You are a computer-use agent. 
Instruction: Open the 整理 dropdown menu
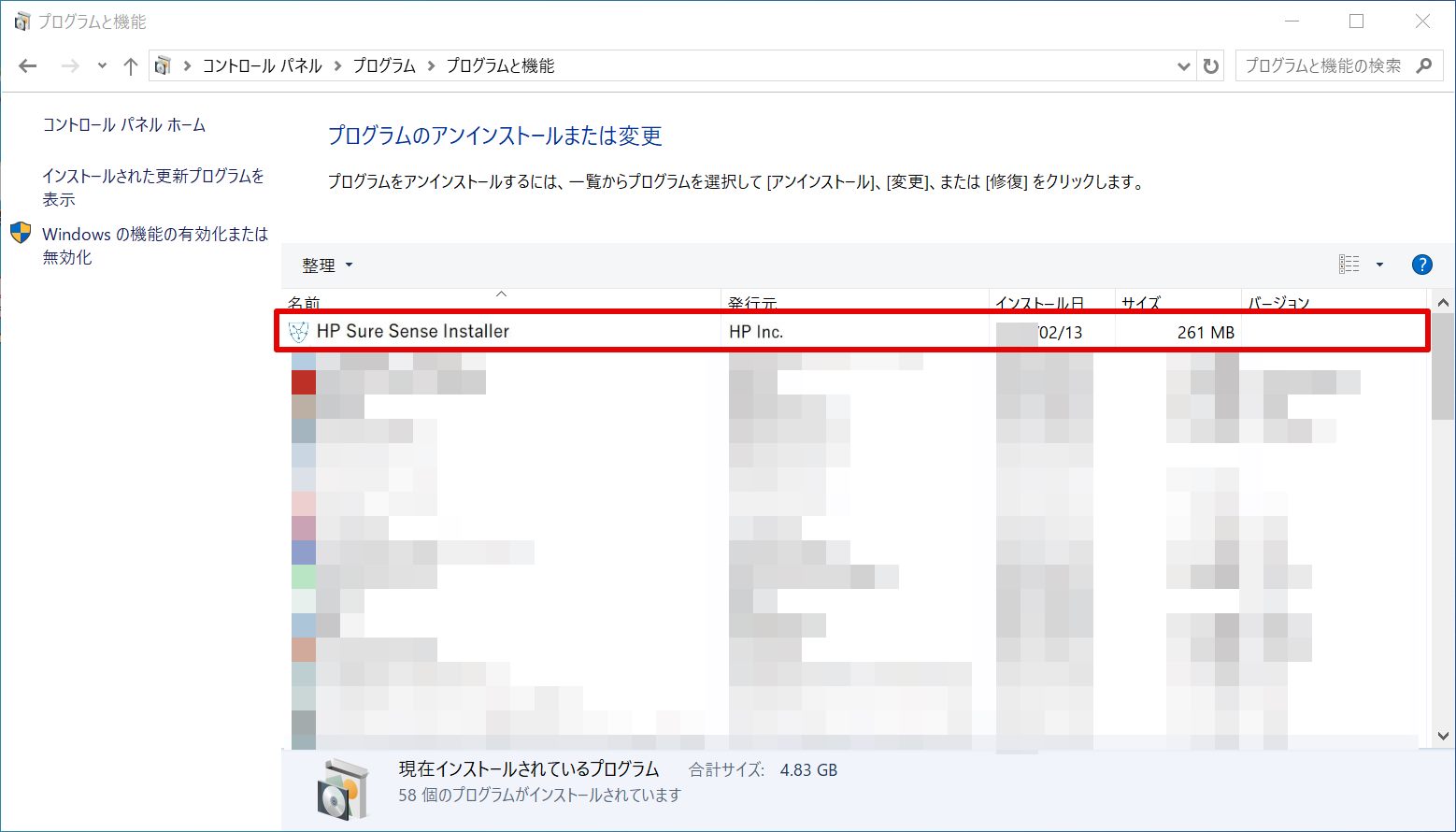point(327,265)
